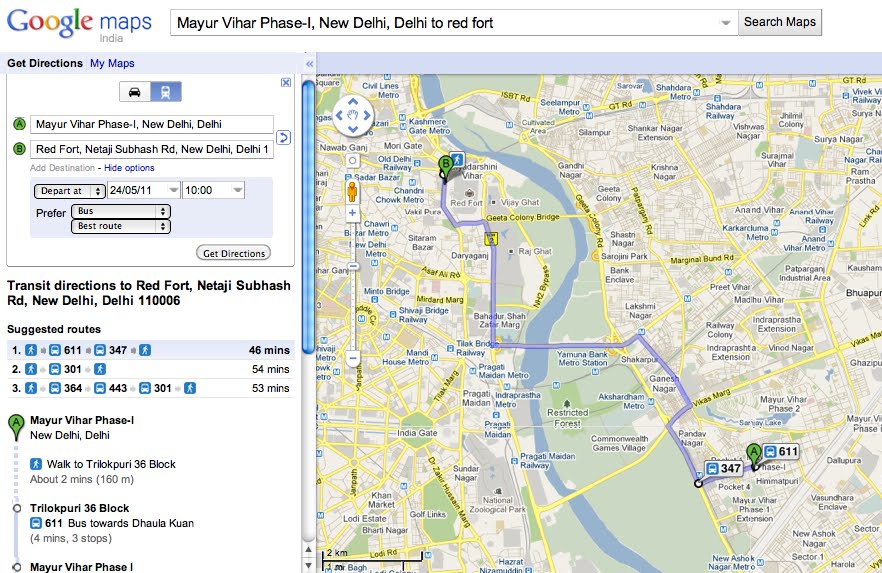This screenshot has width=882, height=573.
Task: Click green marker A beside start field
Action: point(19,124)
